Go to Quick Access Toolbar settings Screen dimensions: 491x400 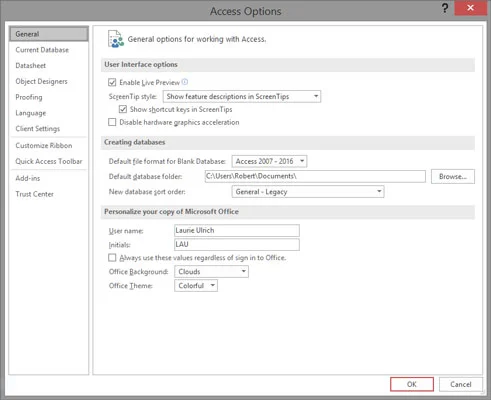49,161
